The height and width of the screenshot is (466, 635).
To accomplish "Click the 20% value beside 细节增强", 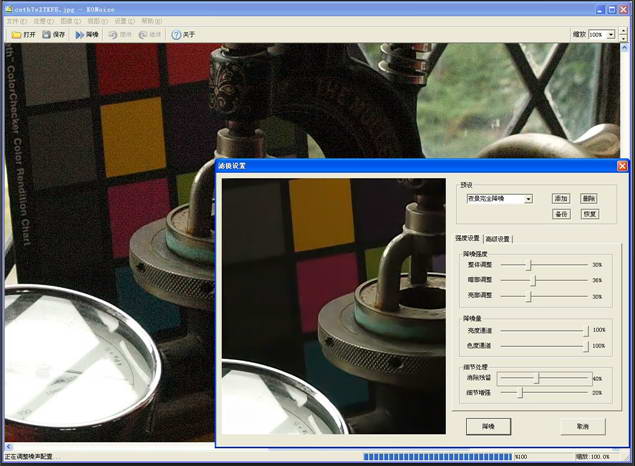I will click(597, 393).
